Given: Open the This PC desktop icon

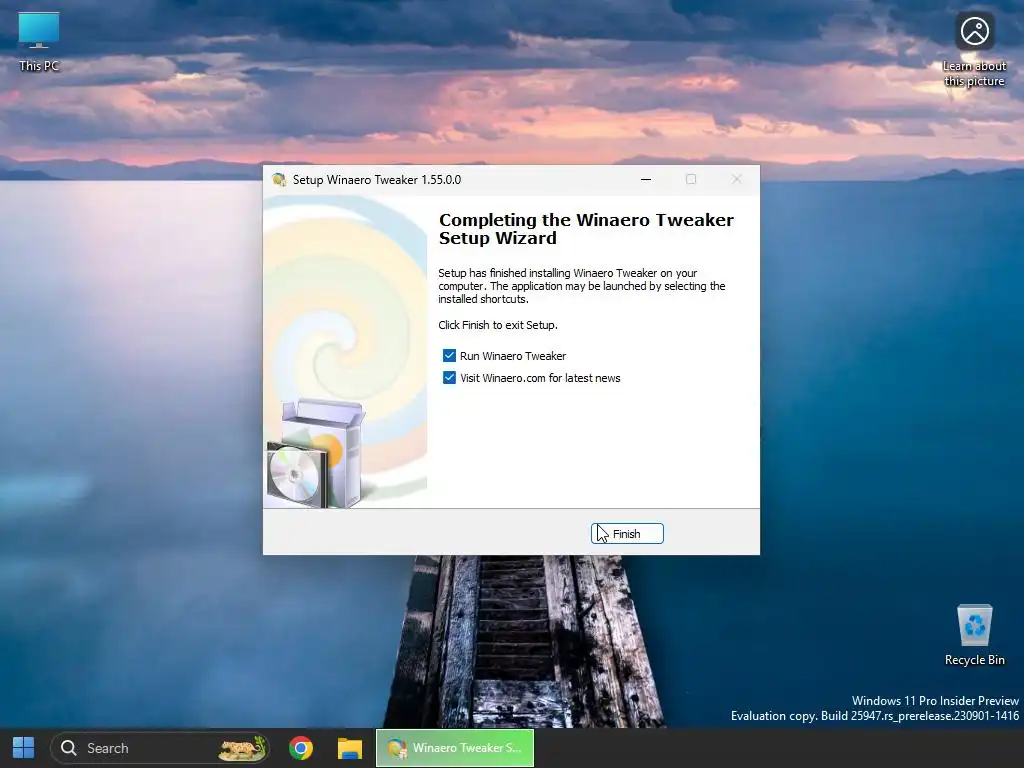Looking at the screenshot, I should [x=39, y=41].
